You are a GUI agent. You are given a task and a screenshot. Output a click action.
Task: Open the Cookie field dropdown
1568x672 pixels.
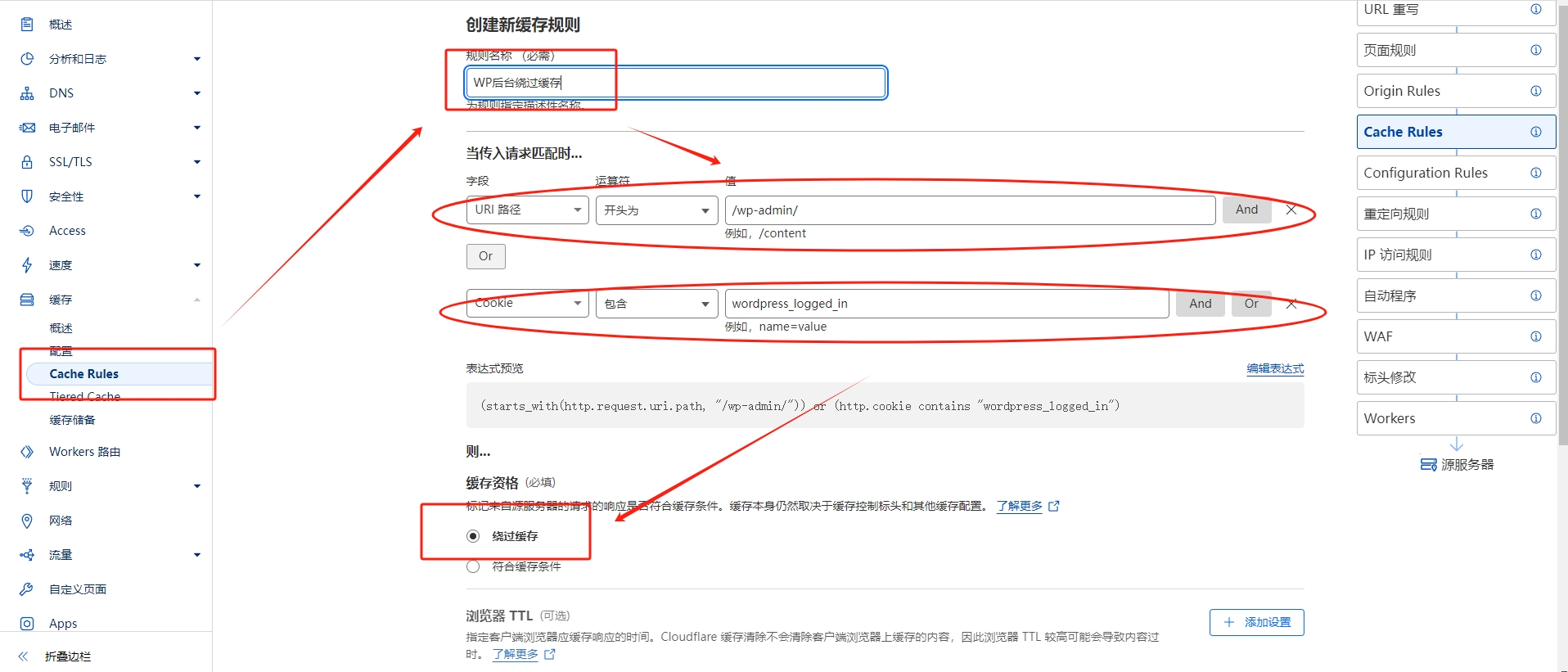528,304
